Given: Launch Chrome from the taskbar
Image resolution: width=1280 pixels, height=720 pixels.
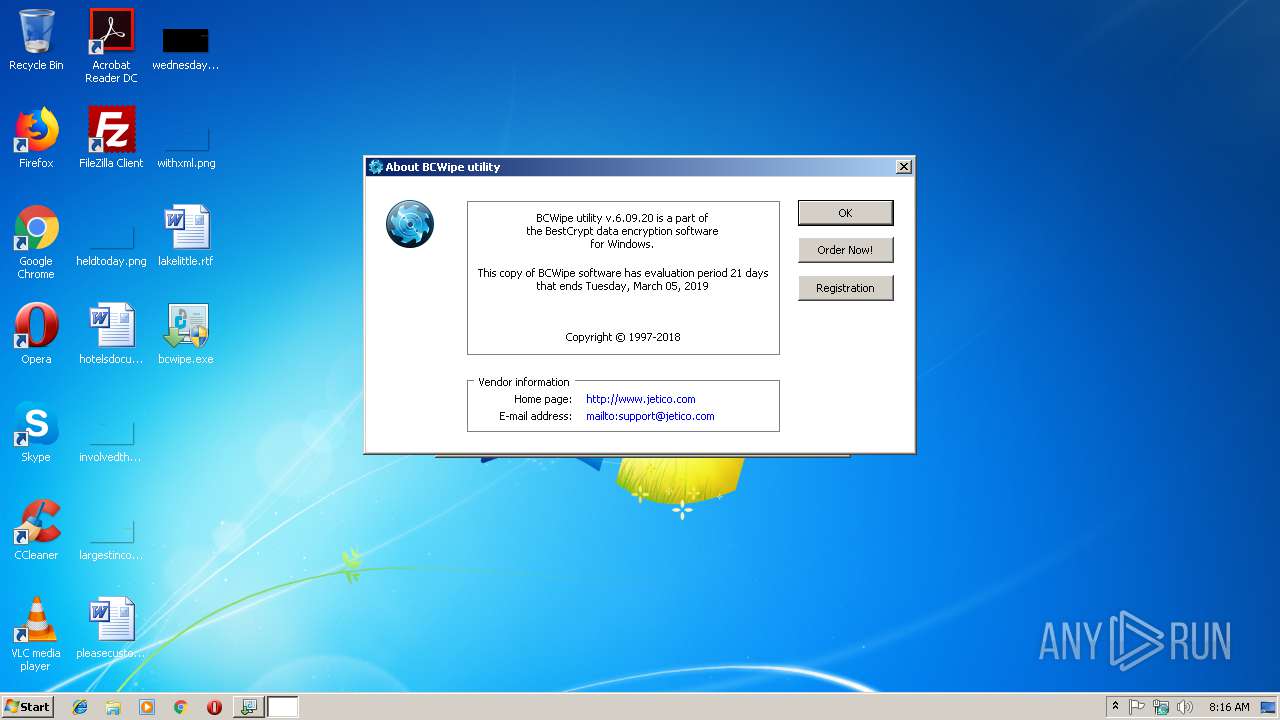Looking at the screenshot, I should tap(180, 707).
